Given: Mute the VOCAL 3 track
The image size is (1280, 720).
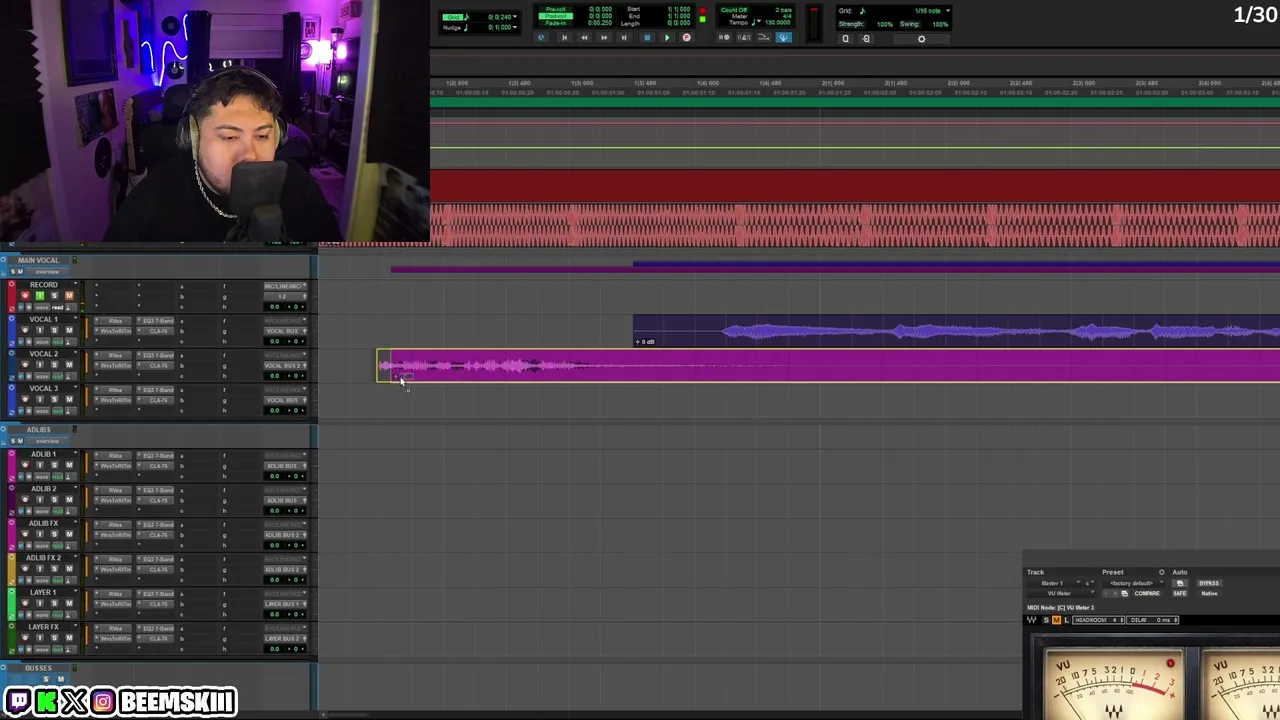Looking at the screenshot, I should [69, 399].
